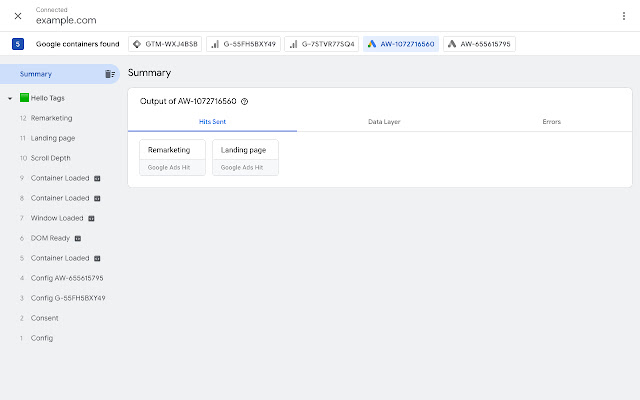Select the AW-1072716560 Google Ads container
The height and width of the screenshot is (400, 640).
pyautogui.click(x=399, y=44)
